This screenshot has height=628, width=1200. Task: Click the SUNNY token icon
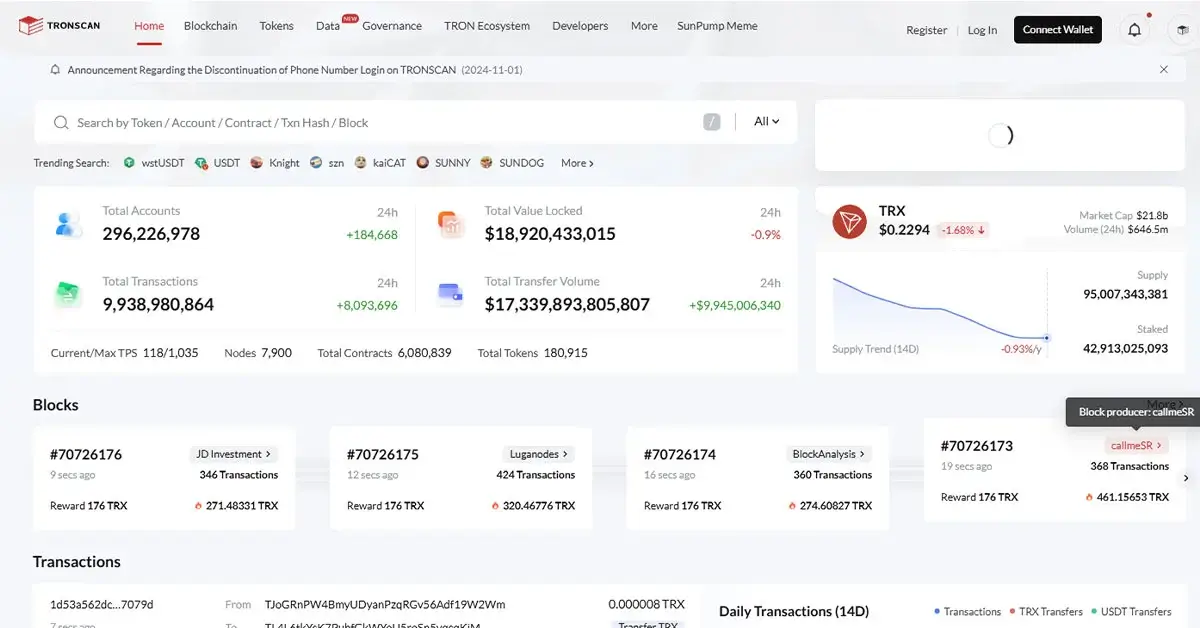click(423, 162)
